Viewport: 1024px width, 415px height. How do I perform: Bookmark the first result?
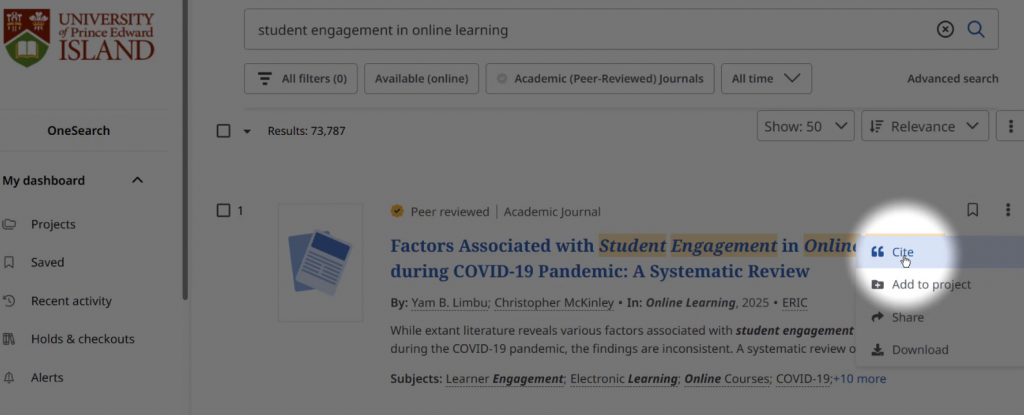pyautogui.click(x=972, y=210)
